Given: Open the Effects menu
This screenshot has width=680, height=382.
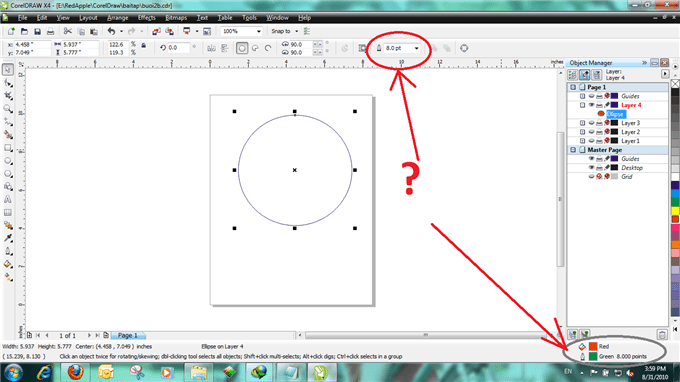Looking at the screenshot, I should (147, 18).
